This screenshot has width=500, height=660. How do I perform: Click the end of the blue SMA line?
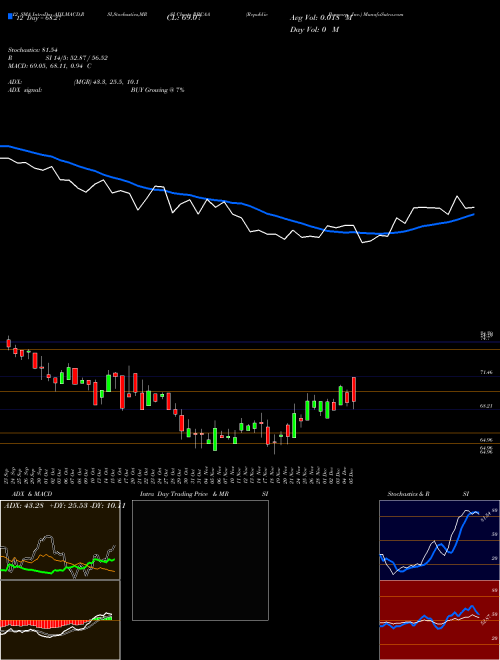(474, 214)
